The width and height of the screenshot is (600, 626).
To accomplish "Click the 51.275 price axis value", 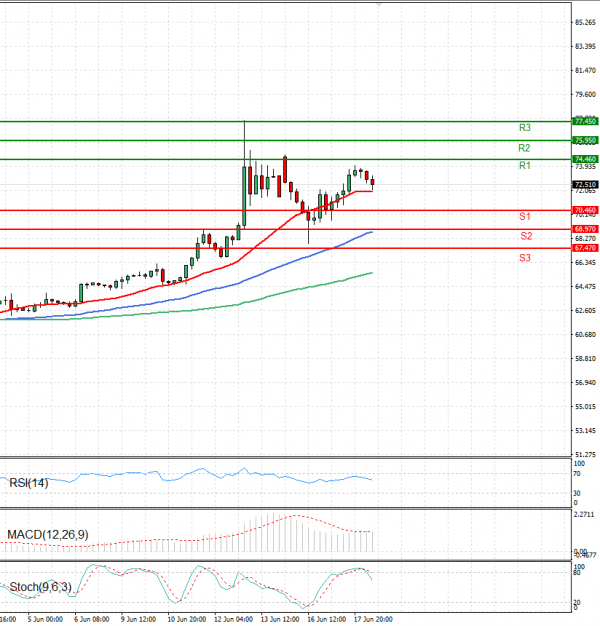I will tap(585, 454).
